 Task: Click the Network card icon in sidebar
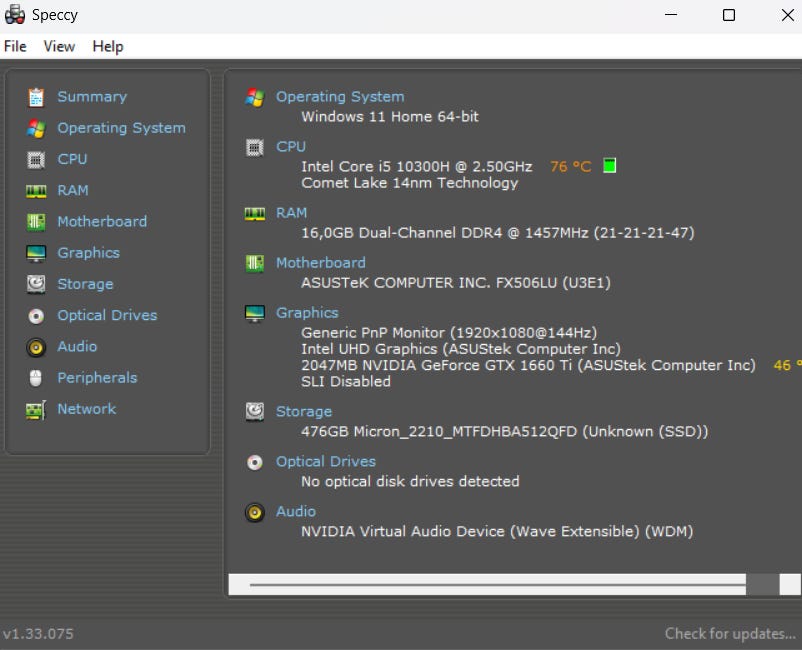36,410
